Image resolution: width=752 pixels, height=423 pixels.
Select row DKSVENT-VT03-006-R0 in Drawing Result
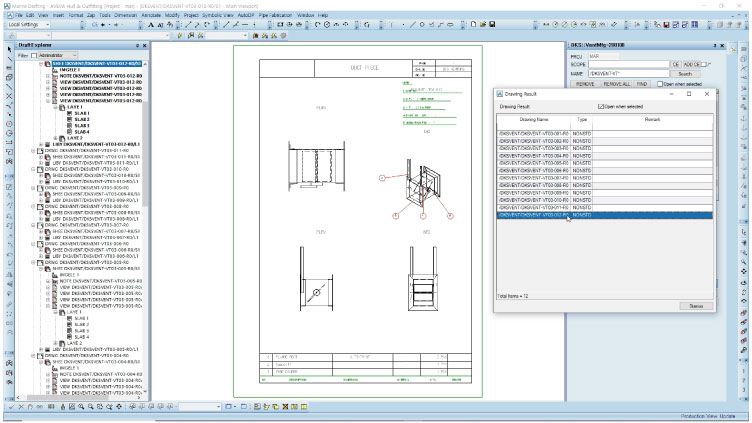(x=604, y=171)
